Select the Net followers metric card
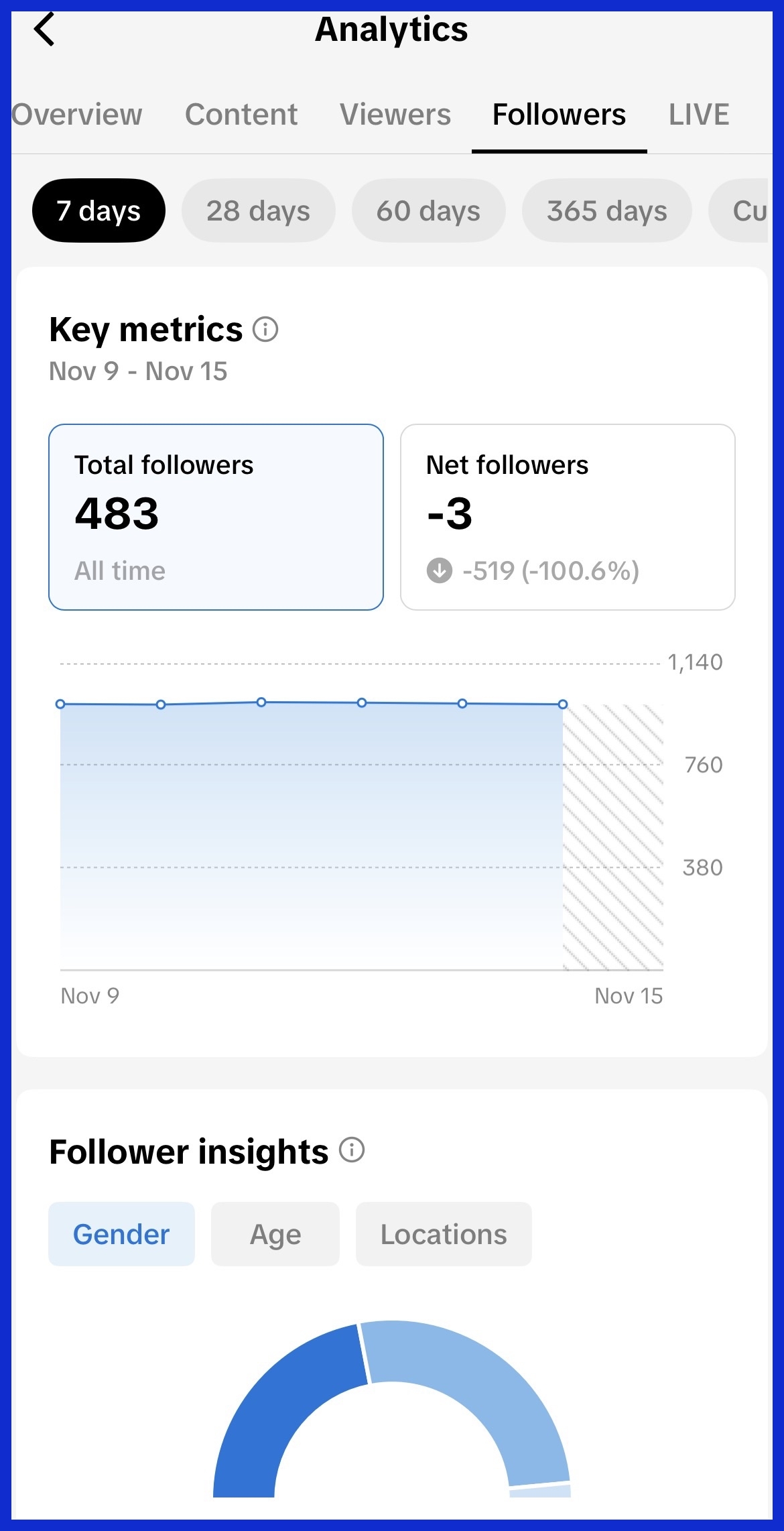 pos(568,515)
